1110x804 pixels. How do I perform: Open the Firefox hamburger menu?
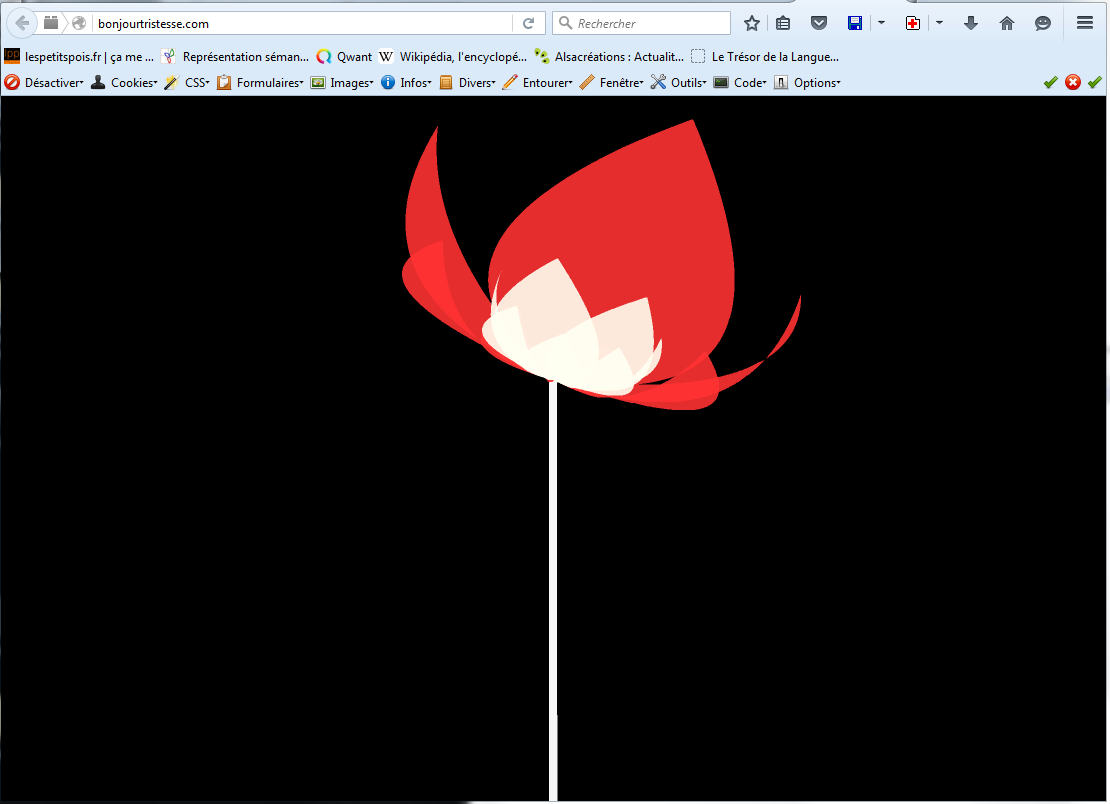pos(1085,23)
